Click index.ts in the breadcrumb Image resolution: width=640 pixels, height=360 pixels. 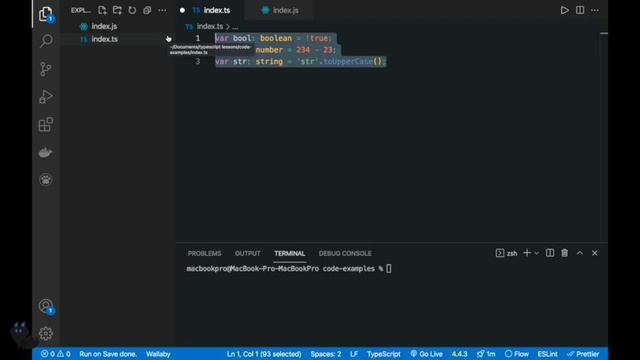210,27
